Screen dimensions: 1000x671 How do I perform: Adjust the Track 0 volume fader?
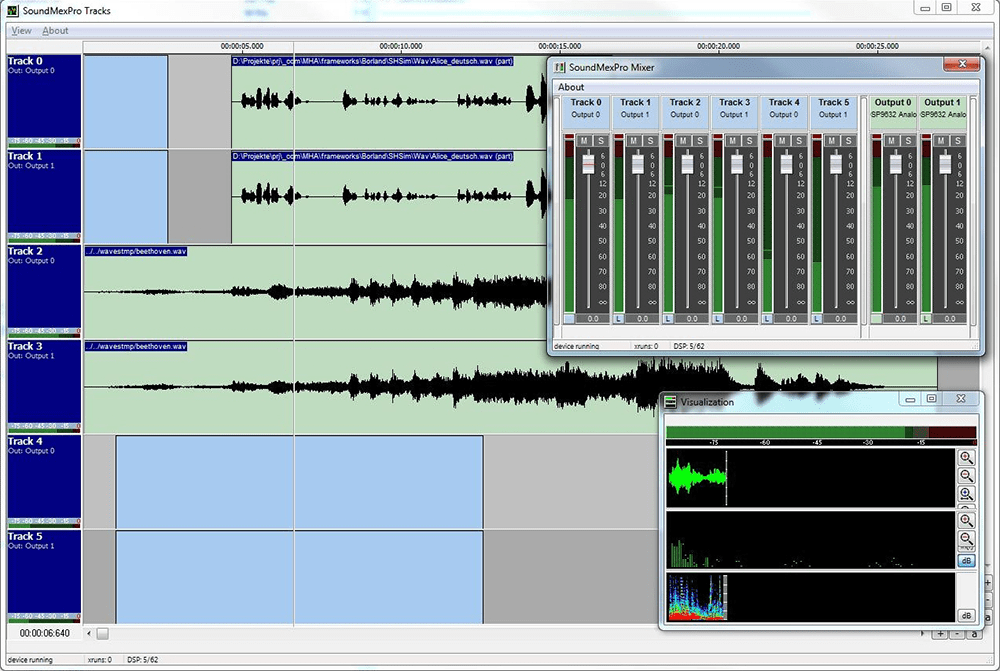click(x=588, y=163)
